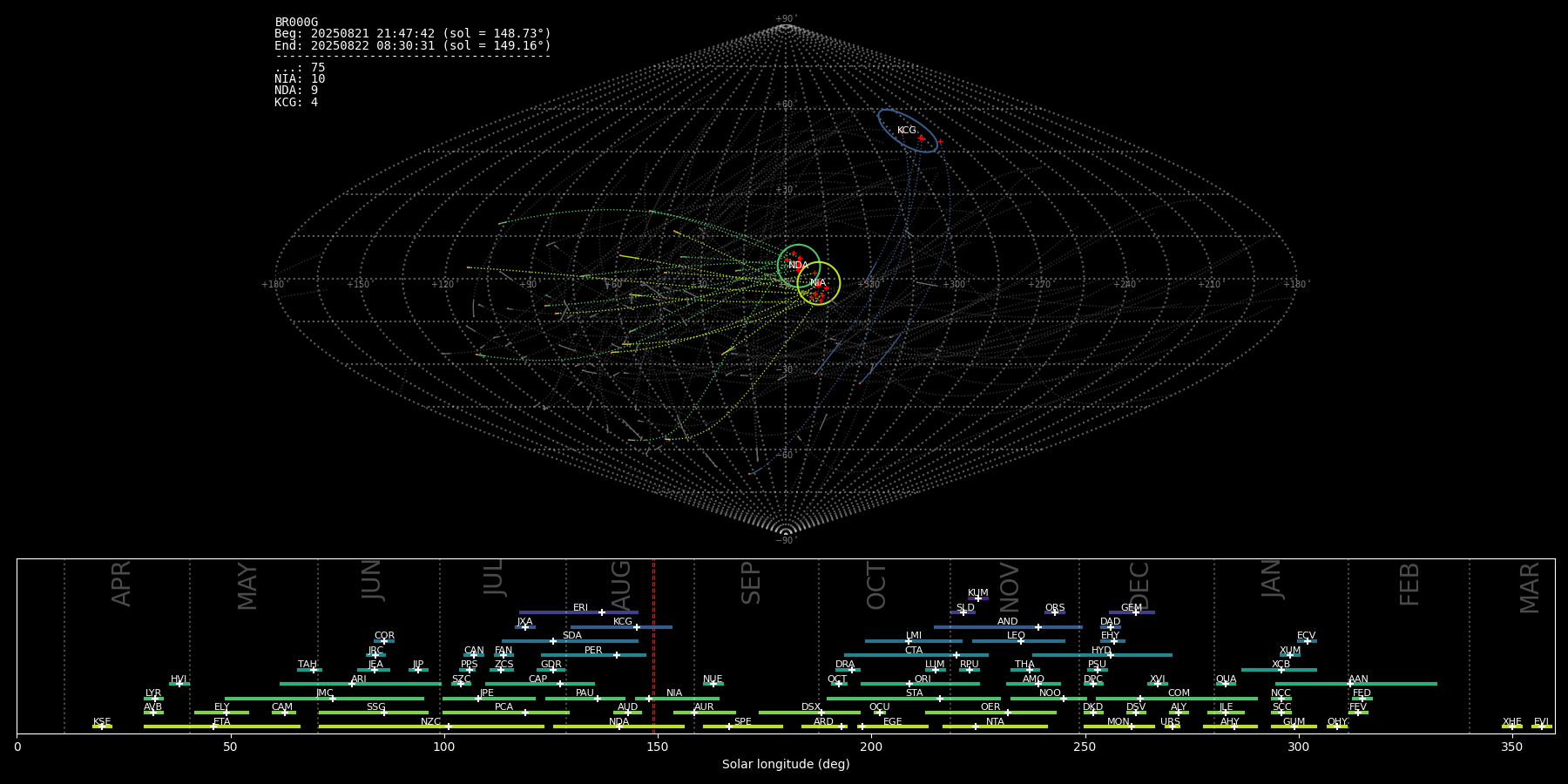This screenshot has height=784, width=1568.
Task: Select the KUM shower label in timeline
Action: pos(978,593)
